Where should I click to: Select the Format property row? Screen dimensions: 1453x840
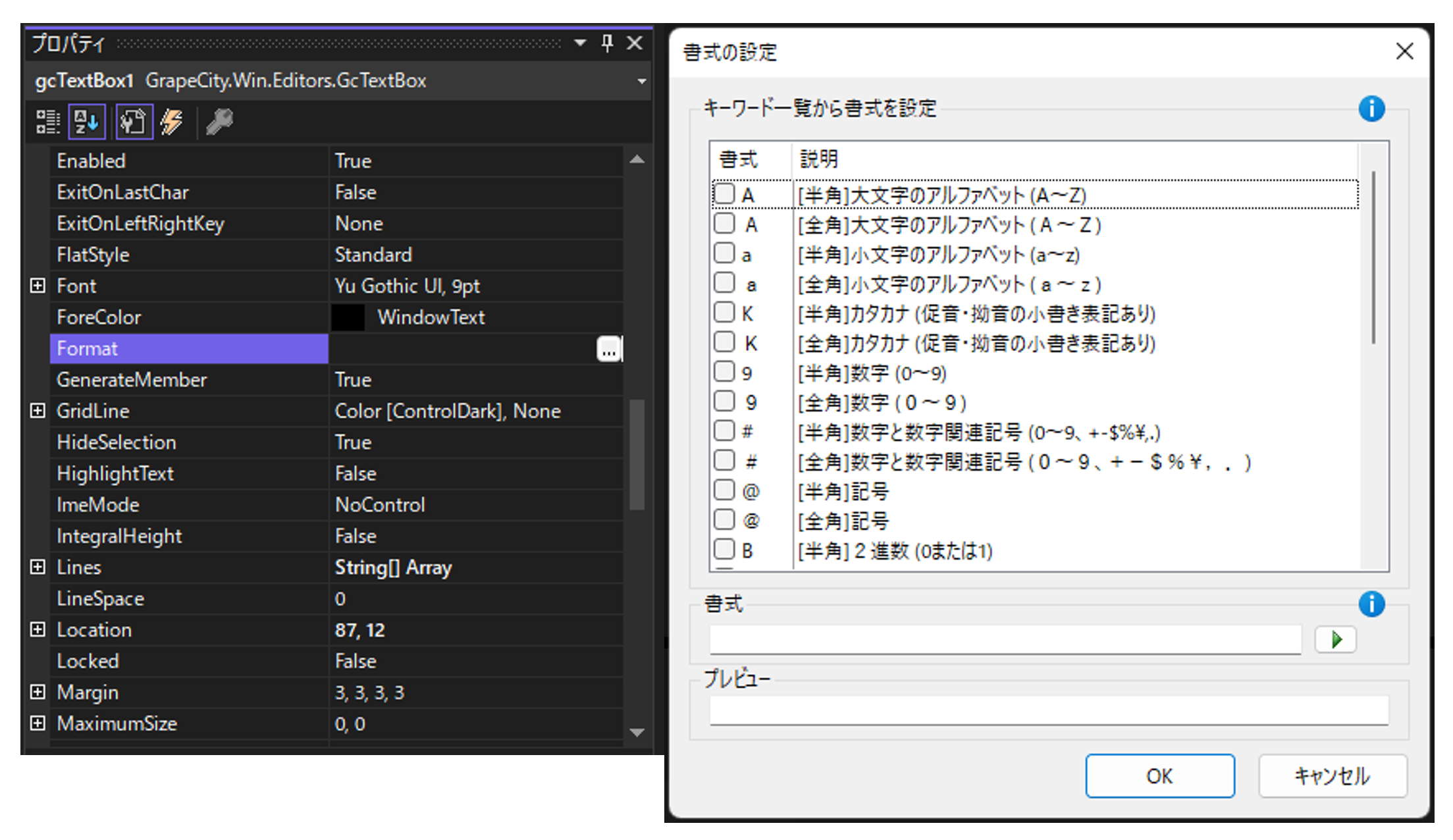pyautogui.click(x=336, y=349)
